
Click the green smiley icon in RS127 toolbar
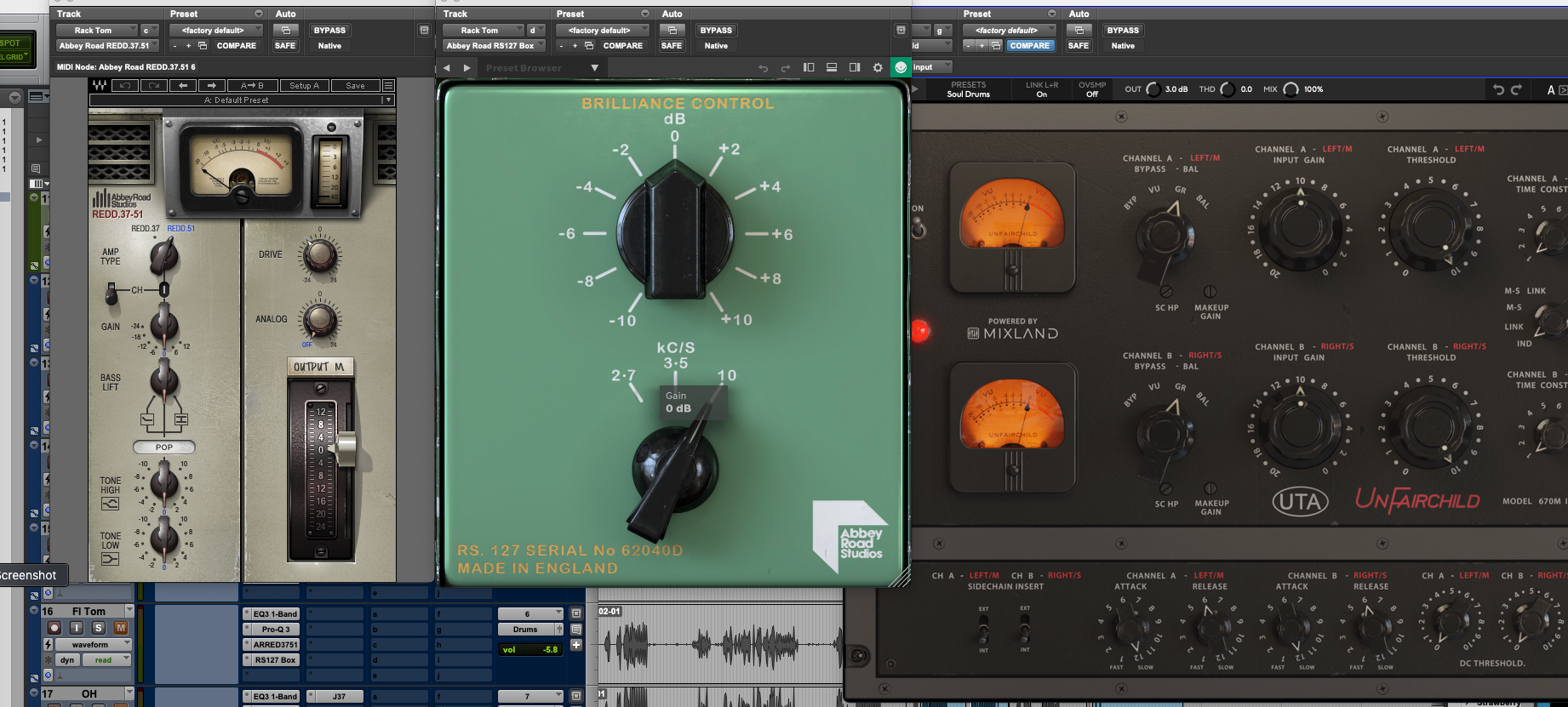[901, 67]
